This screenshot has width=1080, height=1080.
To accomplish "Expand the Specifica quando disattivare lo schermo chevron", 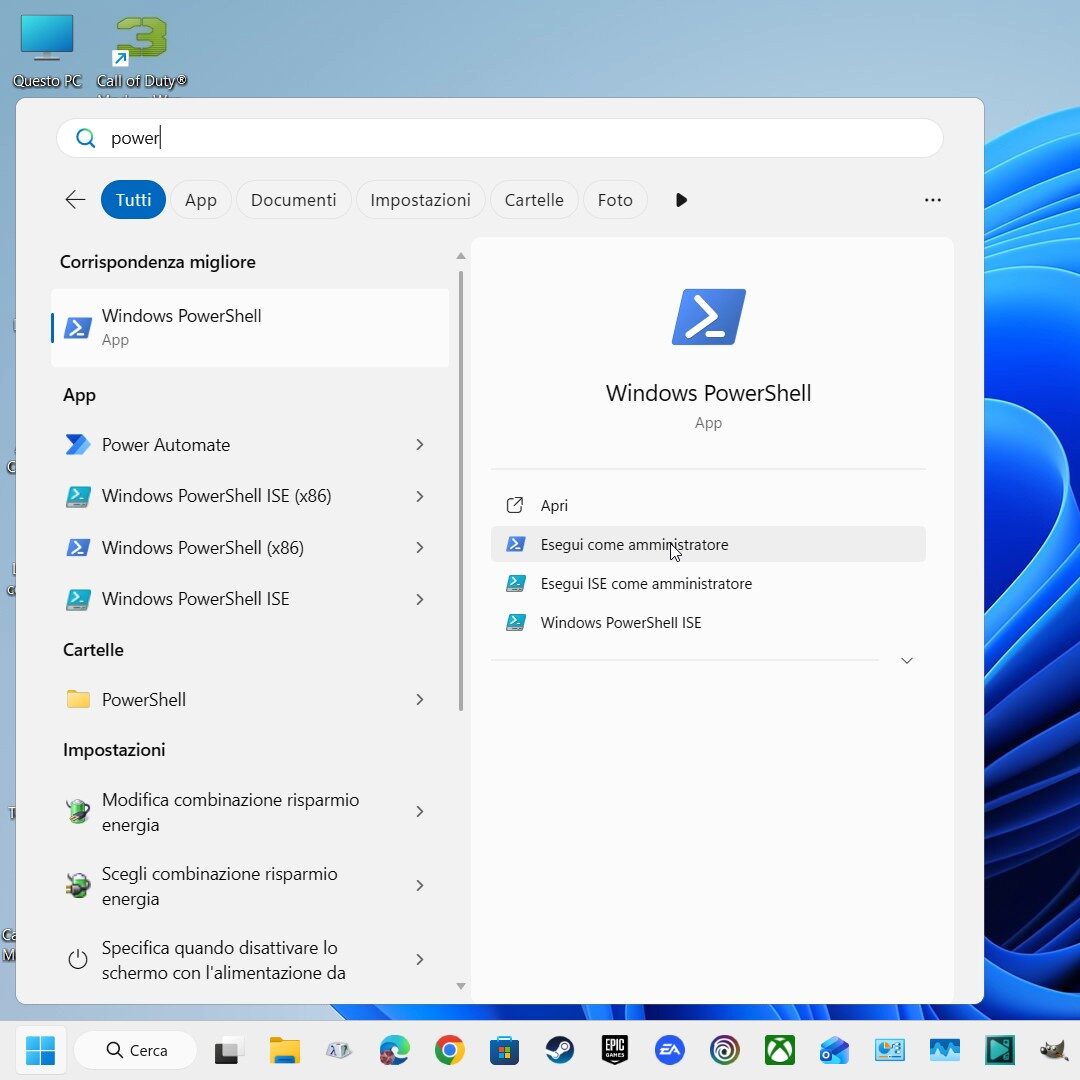I will point(419,959).
